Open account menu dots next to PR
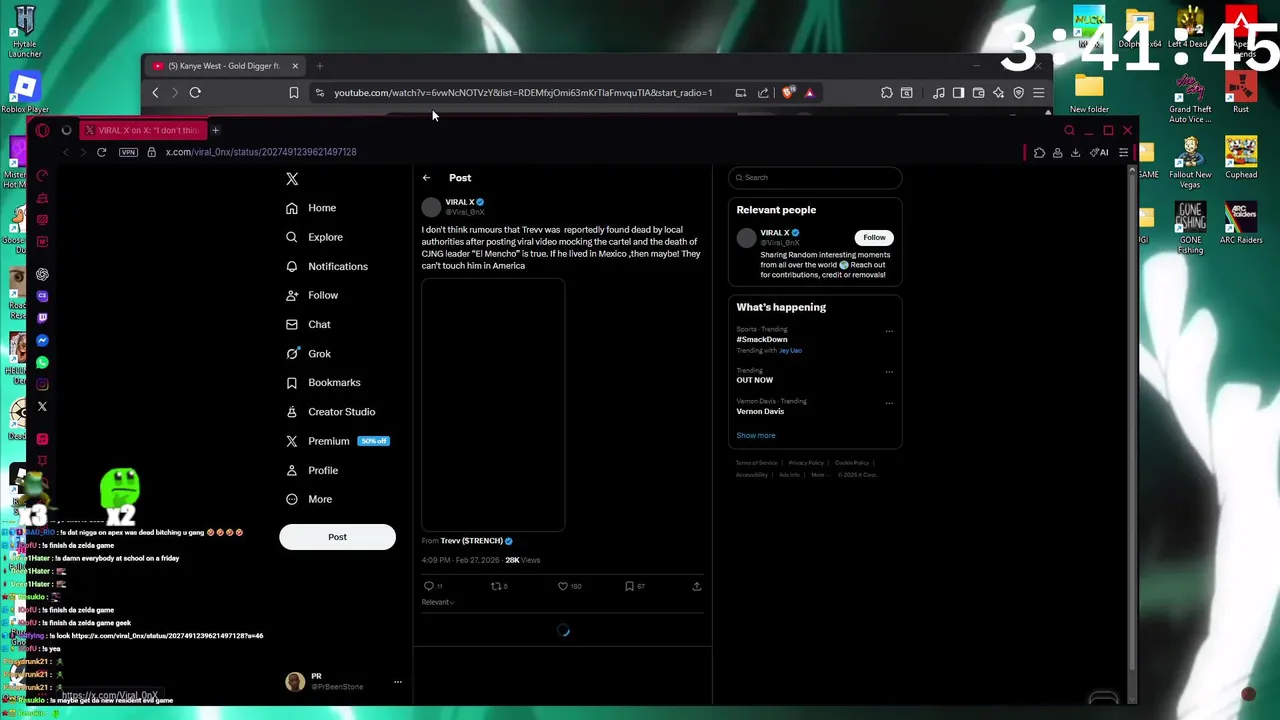 pos(397,682)
